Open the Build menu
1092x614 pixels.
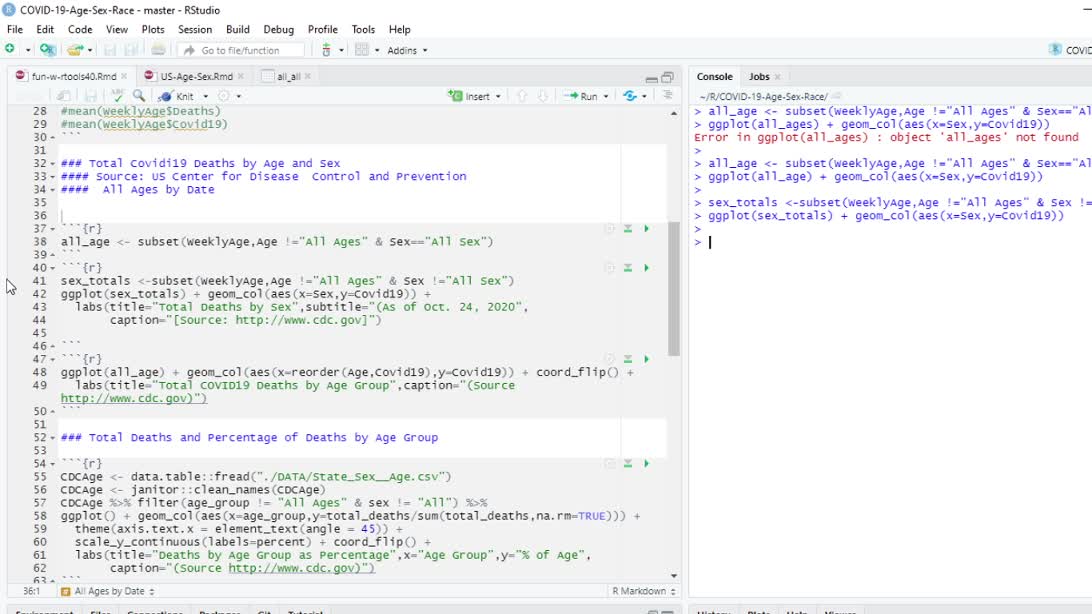[237, 29]
